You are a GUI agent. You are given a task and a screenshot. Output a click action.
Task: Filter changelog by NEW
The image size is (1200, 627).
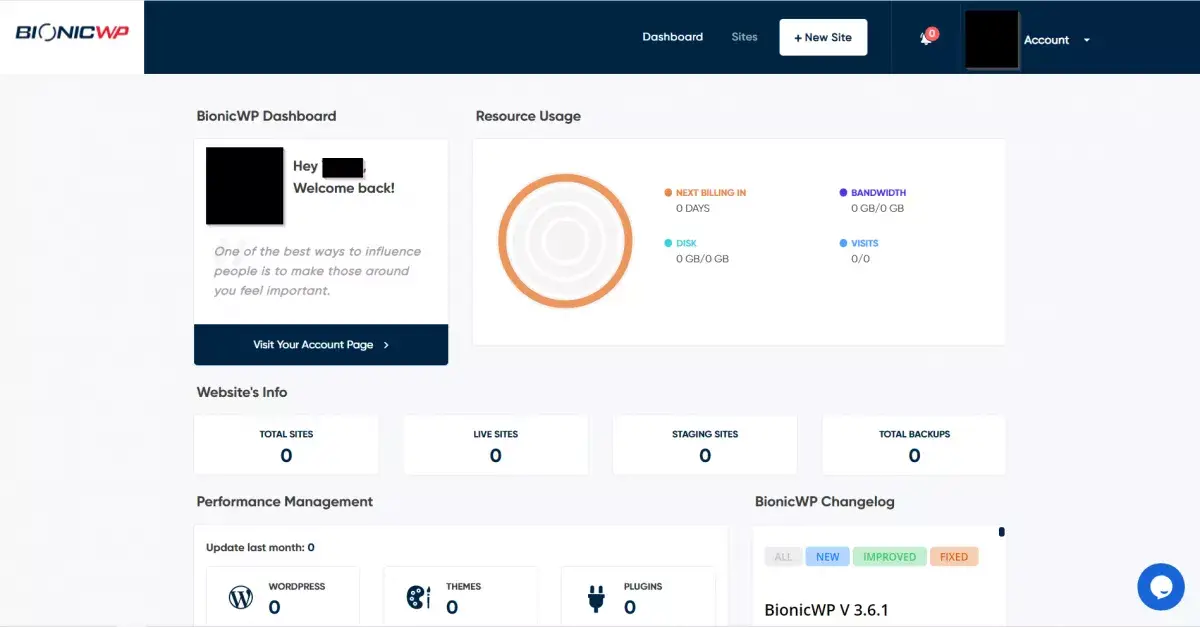coord(828,557)
